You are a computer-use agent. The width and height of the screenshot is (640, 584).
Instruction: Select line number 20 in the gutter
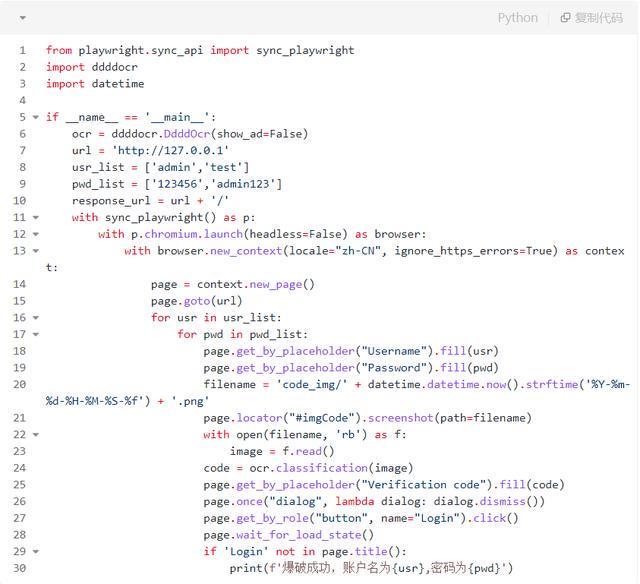pos(20,385)
